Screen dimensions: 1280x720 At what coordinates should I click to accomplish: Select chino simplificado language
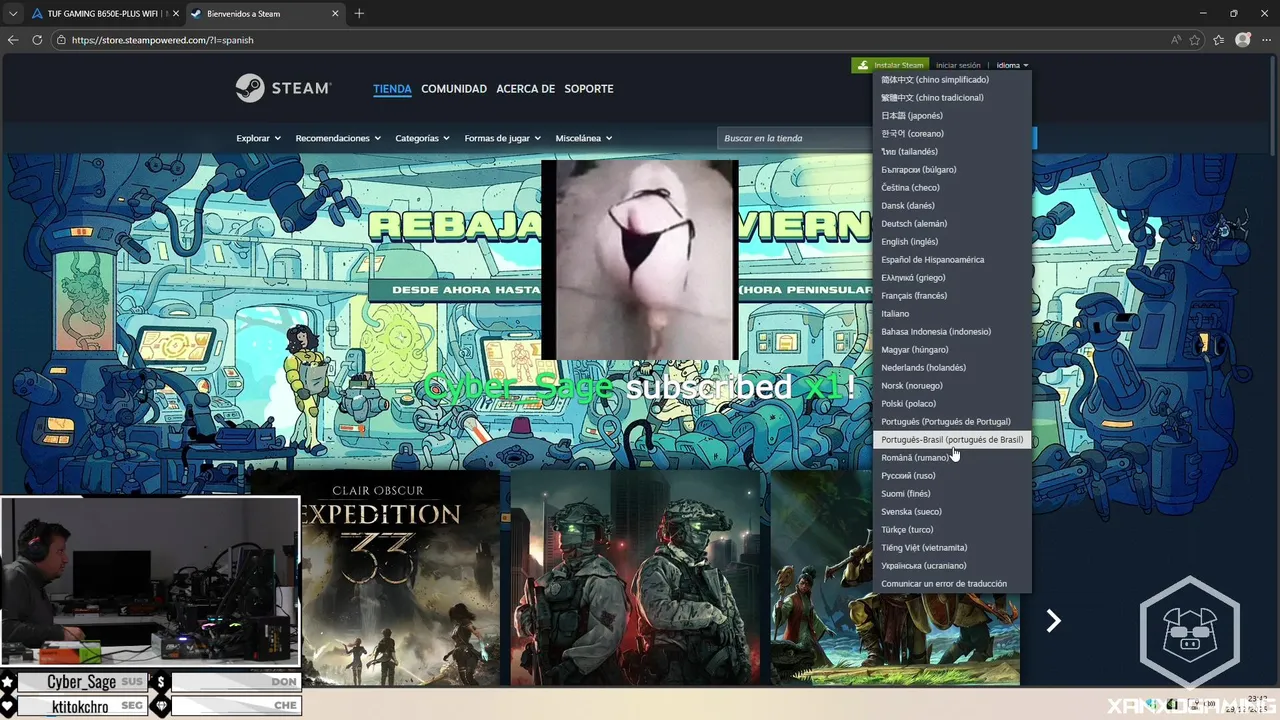[951, 80]
